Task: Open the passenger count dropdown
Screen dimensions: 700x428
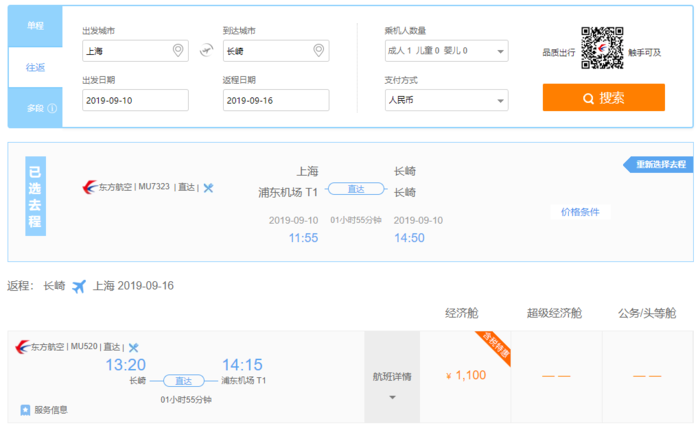Action: 446,51
